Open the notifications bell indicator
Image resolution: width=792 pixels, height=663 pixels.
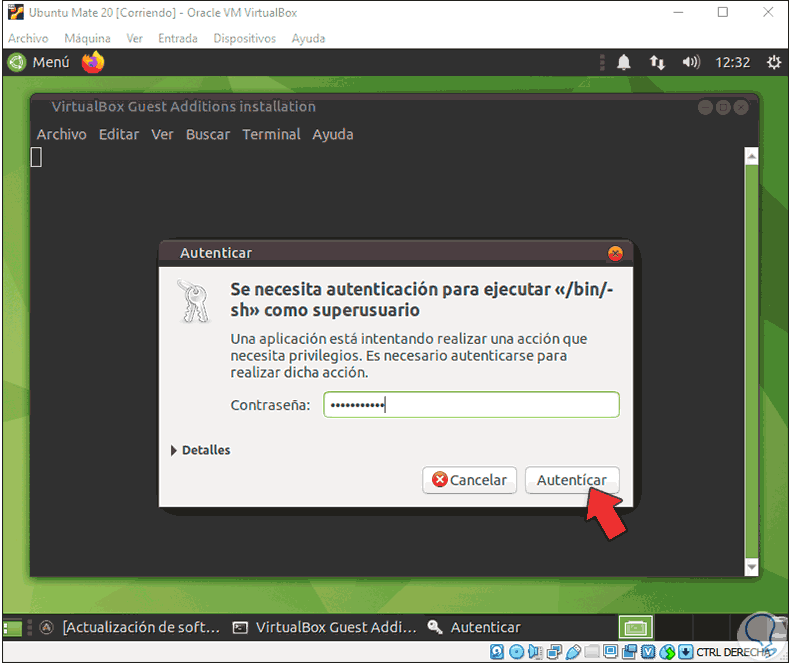coord(624,63)
